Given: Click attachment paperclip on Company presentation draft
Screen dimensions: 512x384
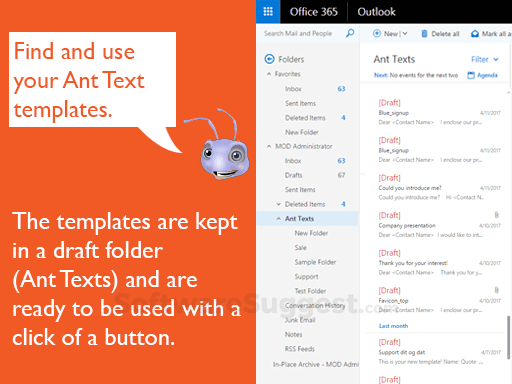Looking at the screenshot, I should (x=496, y=215).
